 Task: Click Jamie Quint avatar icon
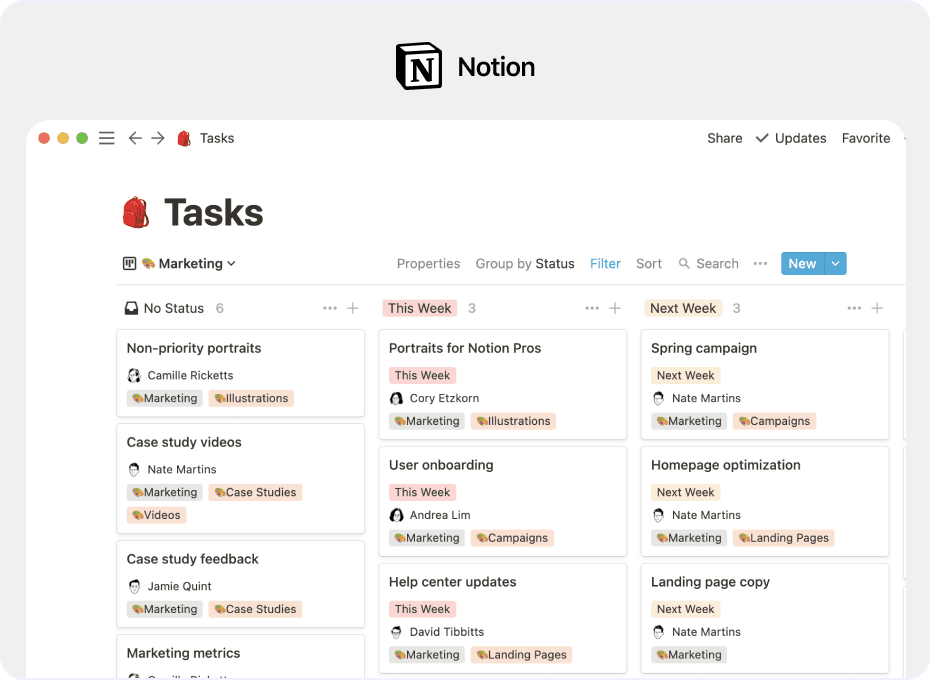134,586
